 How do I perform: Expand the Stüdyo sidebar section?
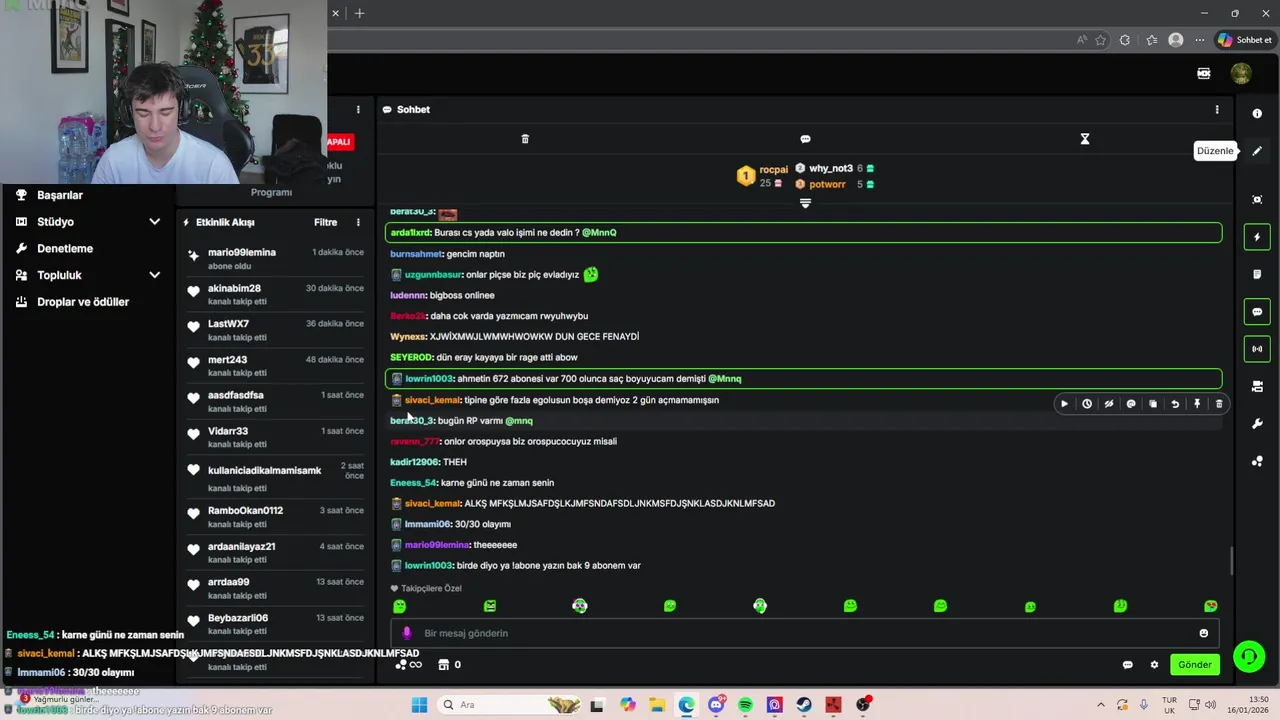154,222
